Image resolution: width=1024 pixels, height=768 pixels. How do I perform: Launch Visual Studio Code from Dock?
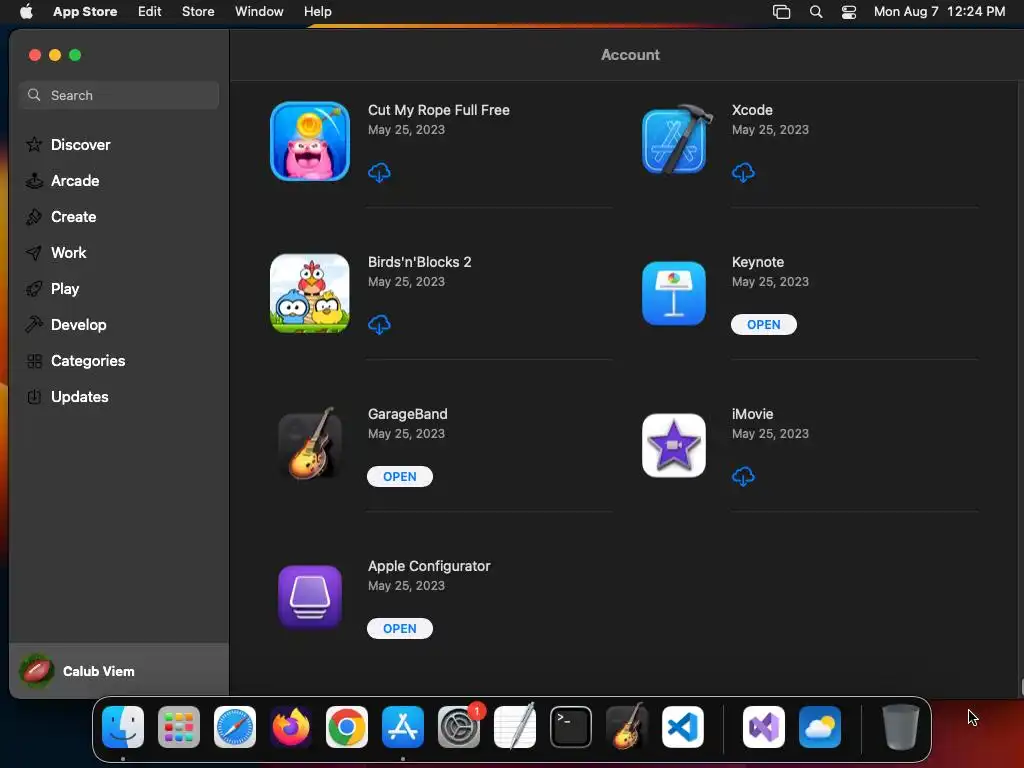[x=683, y=727]
